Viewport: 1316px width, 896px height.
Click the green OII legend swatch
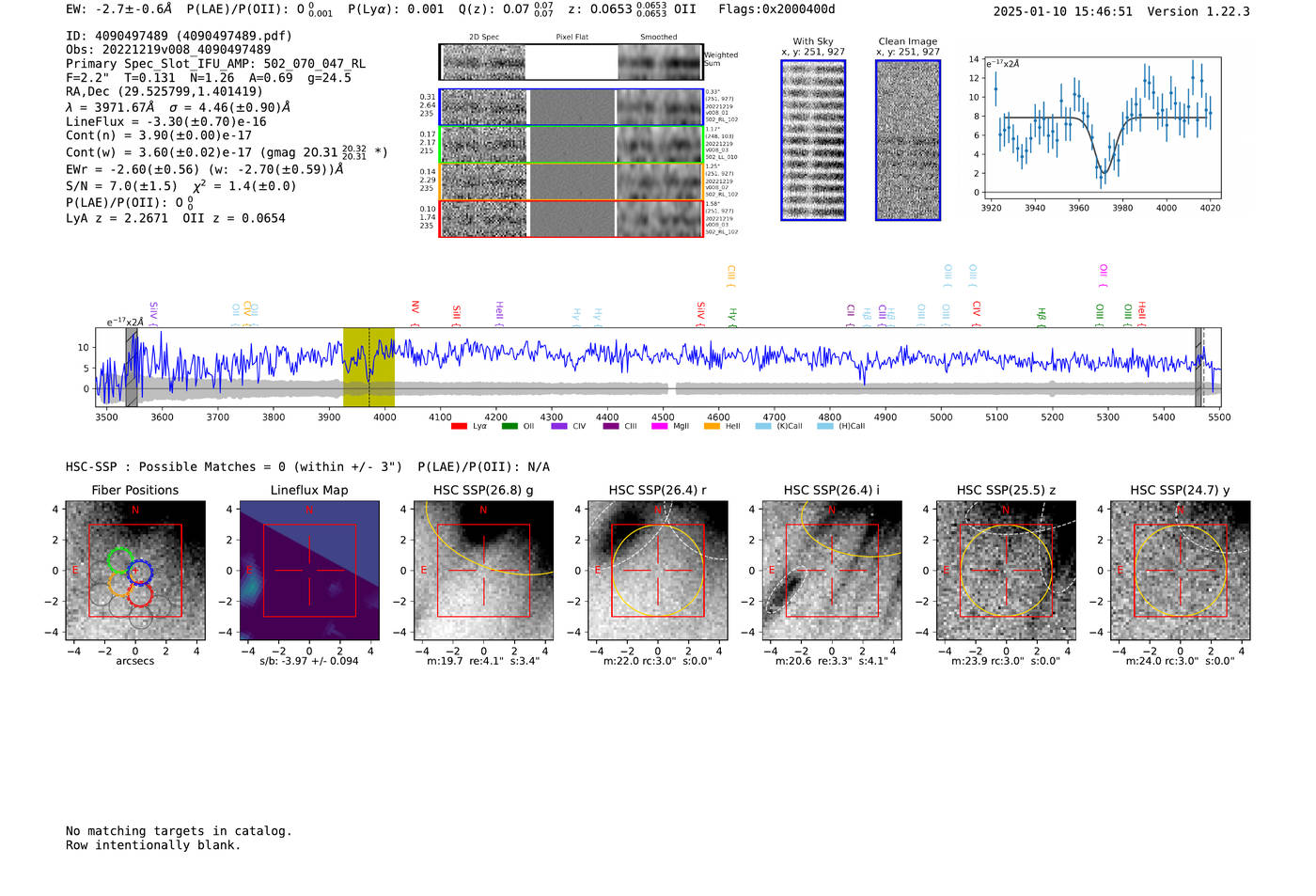(509, 427)
